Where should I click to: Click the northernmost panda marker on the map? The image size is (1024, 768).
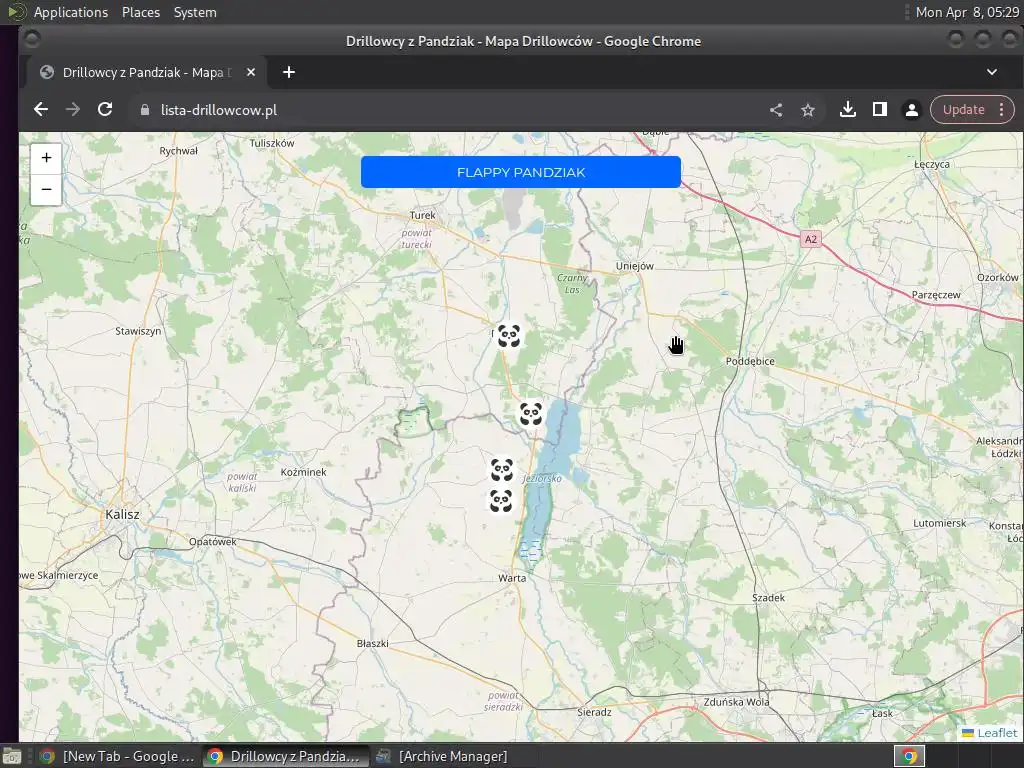point(509,336)
